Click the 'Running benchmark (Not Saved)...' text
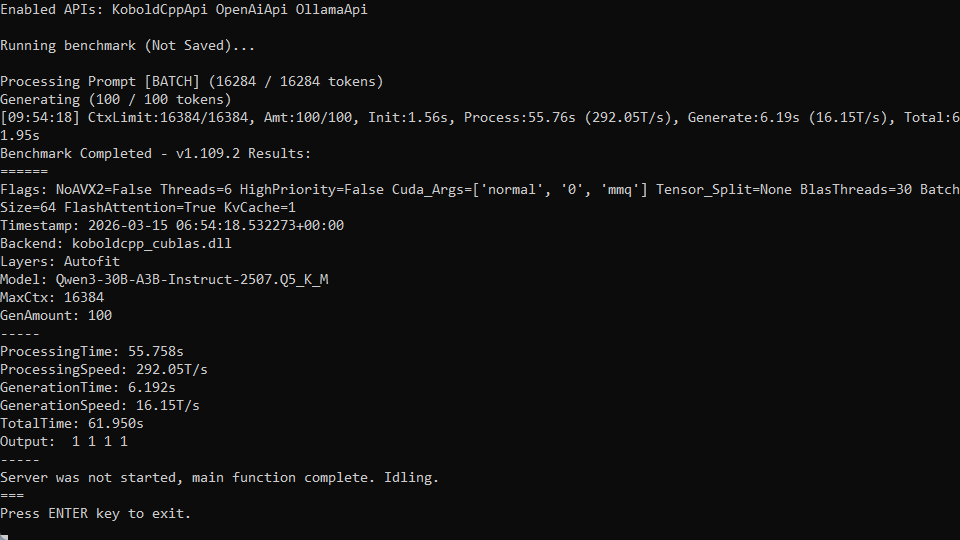Screen dimensions: 960x540 click(127, 46)
